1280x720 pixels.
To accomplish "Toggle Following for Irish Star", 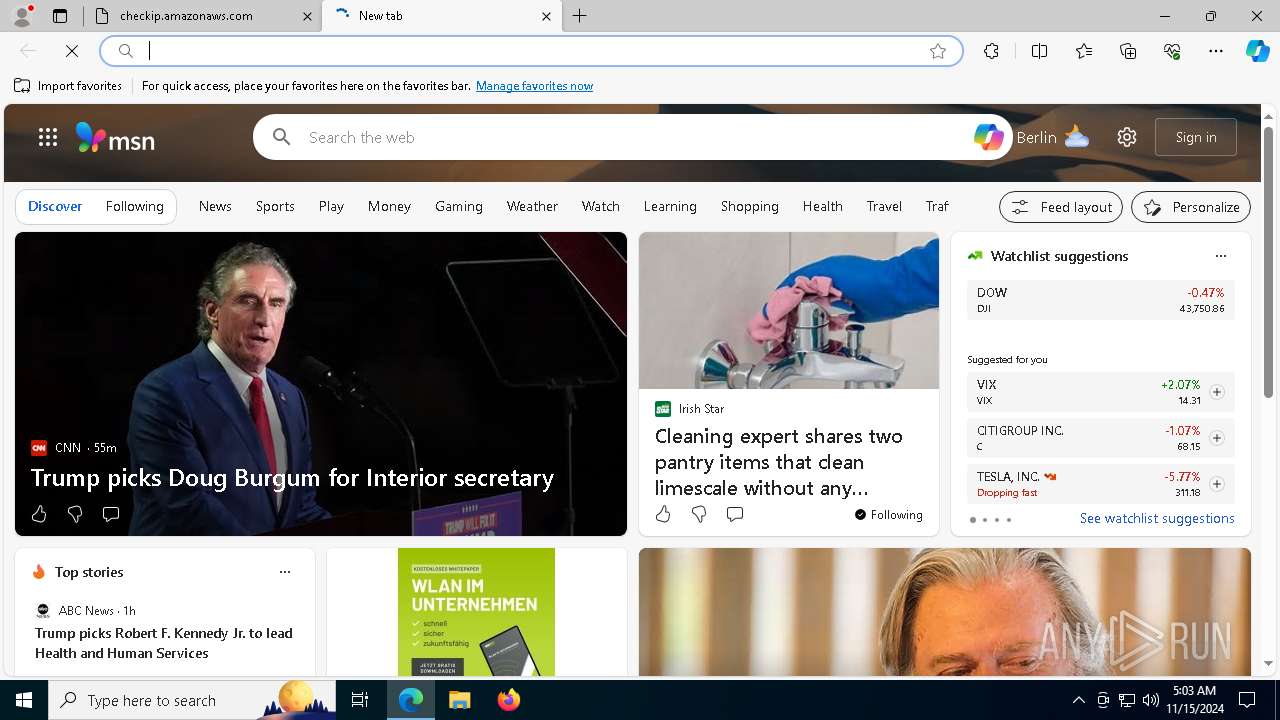I will point(889,514).
